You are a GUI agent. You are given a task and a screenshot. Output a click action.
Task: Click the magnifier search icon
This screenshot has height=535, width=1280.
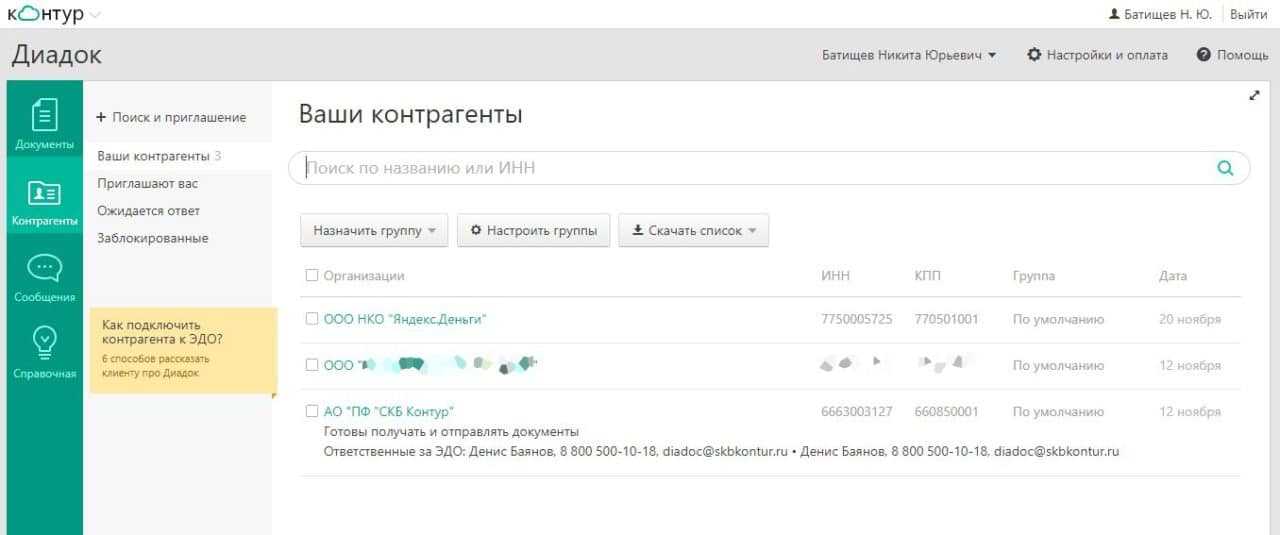click(1225, 168)
